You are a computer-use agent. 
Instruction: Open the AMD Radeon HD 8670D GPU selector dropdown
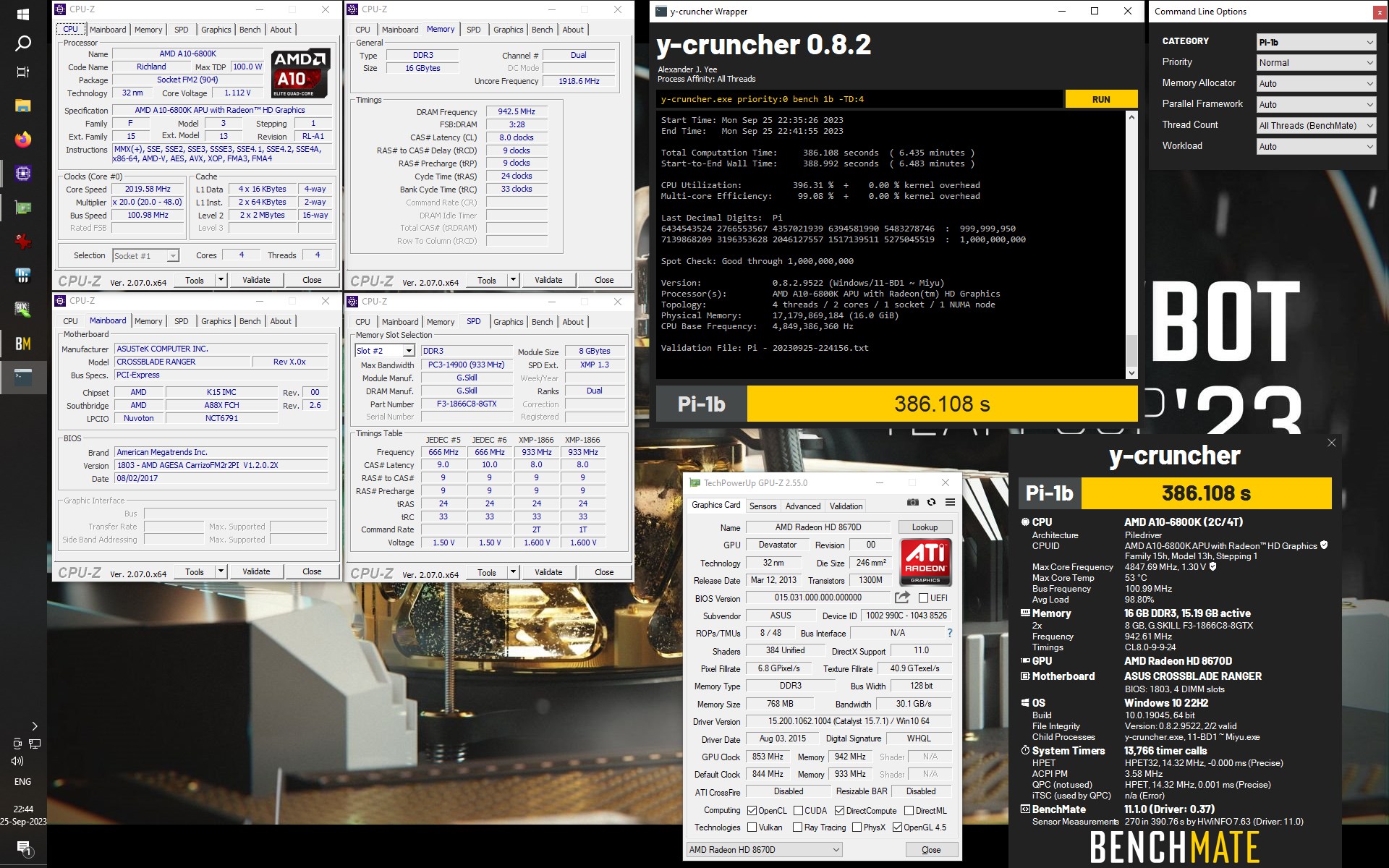tap(764, 850)
